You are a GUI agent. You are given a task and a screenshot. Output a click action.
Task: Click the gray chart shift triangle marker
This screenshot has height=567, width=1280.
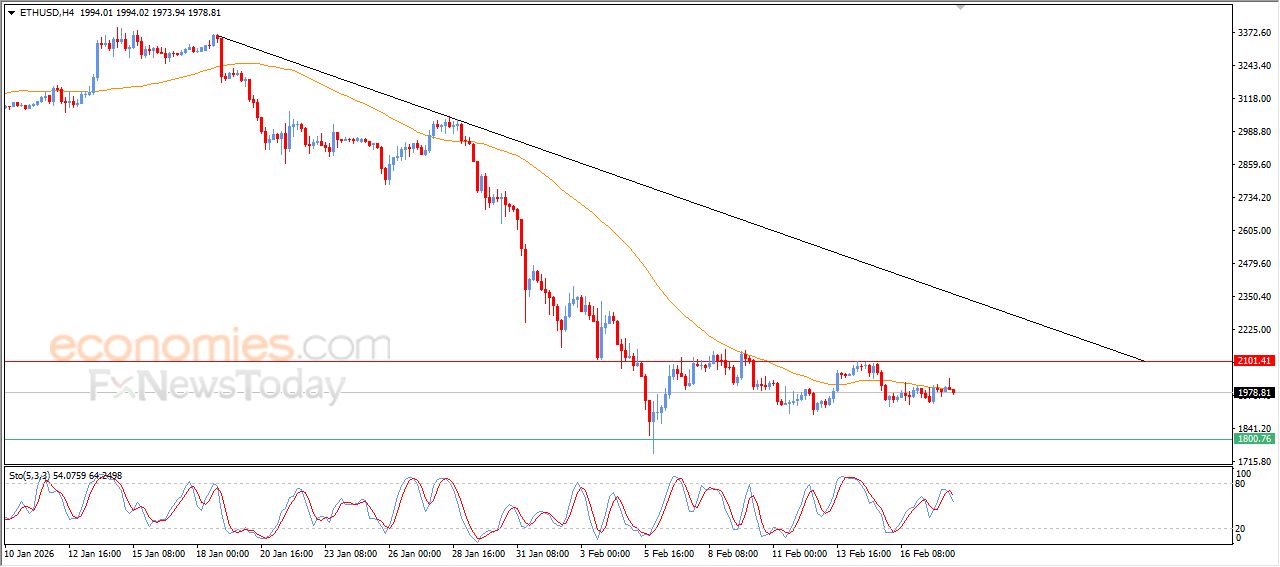[961, 8]
